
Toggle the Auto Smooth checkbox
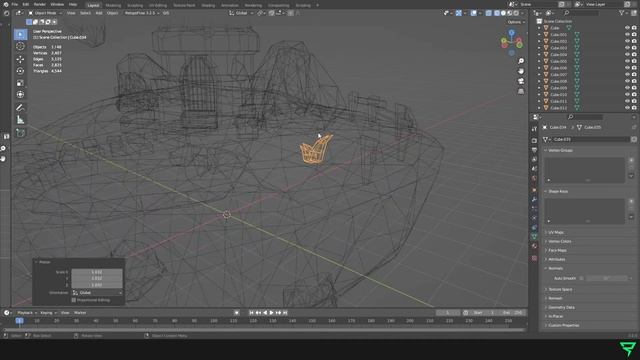tap(582, 278)
